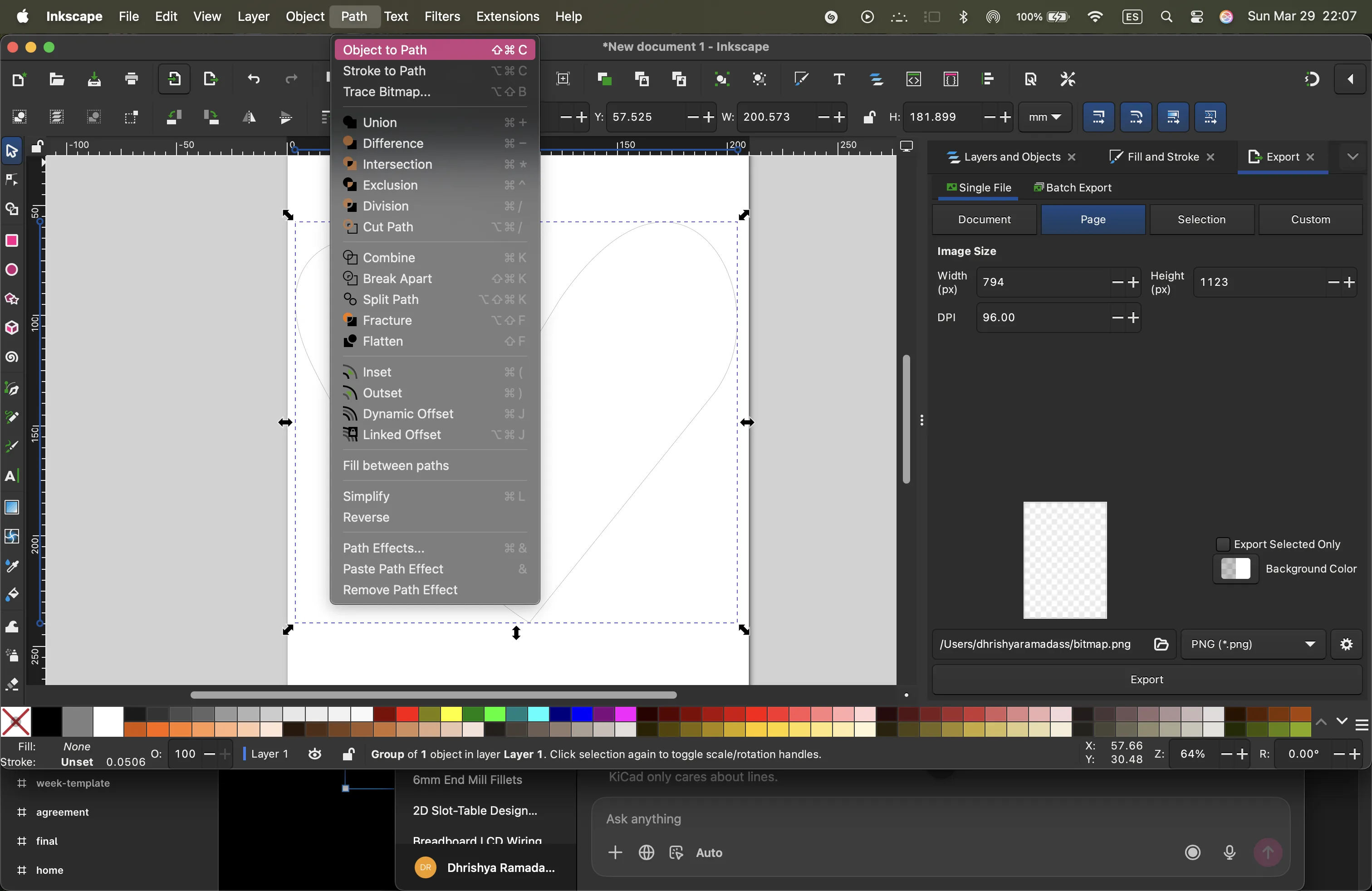Expand the docked panels chevron menu
This screenshot has width=1372, height=891.
(x=1352, y=157)
